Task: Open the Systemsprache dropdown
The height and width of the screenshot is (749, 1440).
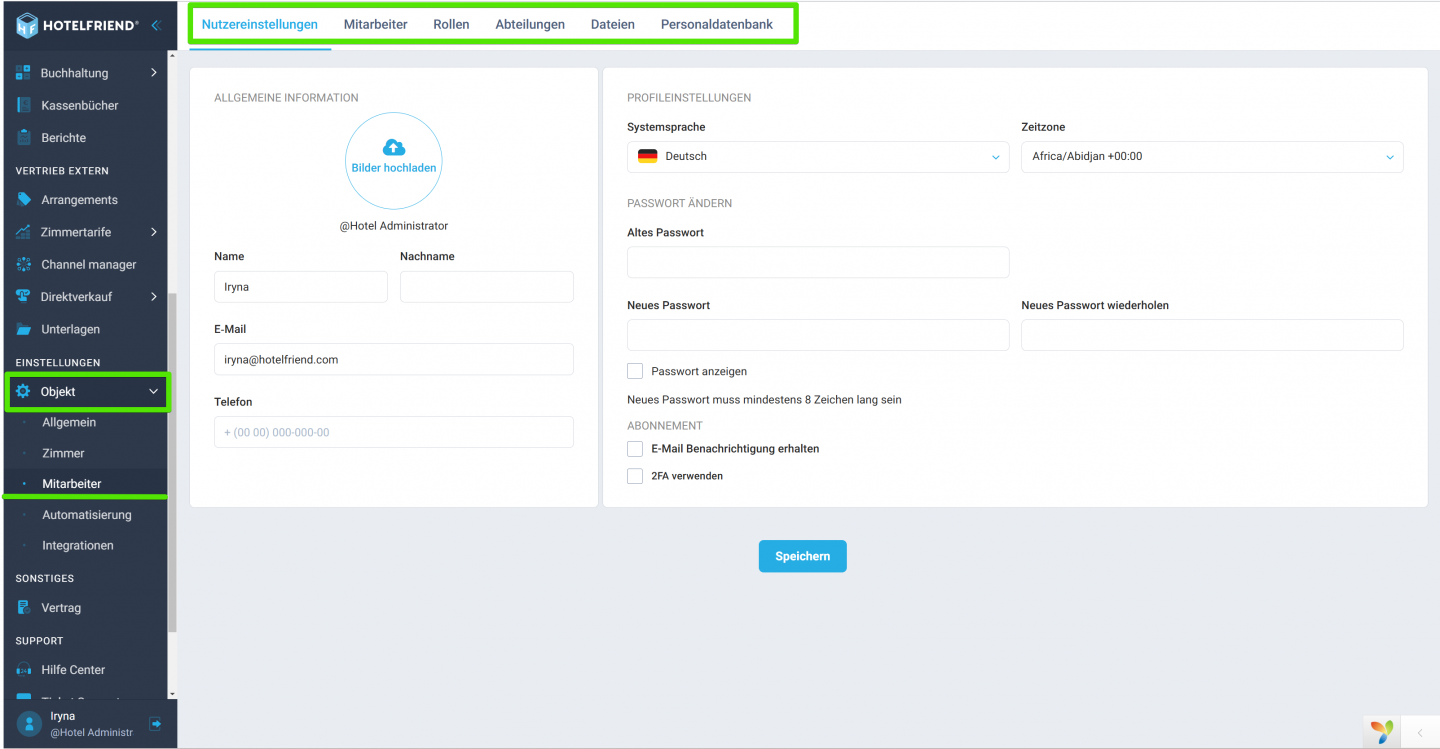Action: [x=818, y=157]
